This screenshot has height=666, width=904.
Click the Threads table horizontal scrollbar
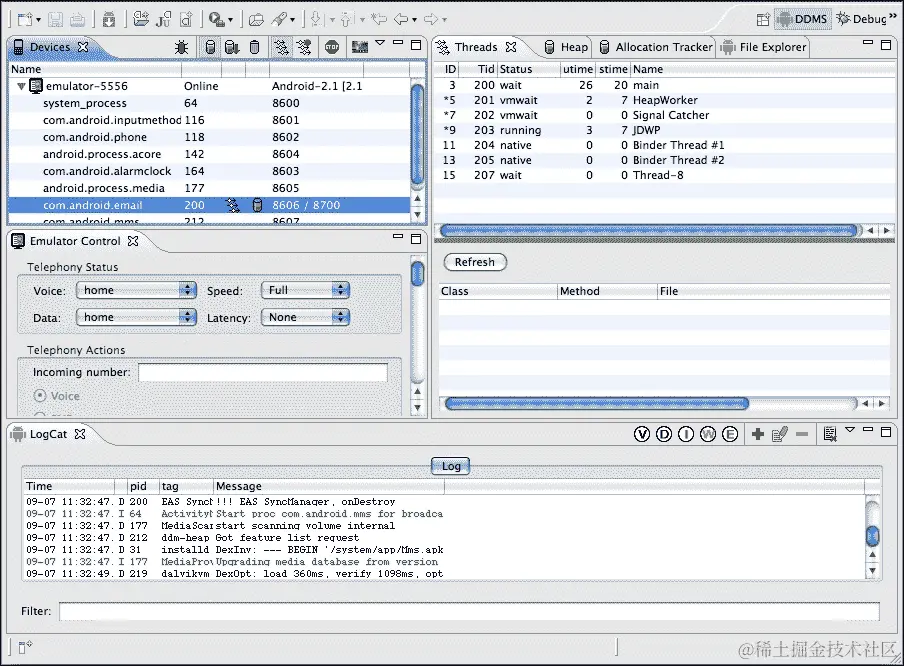(649, 231)
